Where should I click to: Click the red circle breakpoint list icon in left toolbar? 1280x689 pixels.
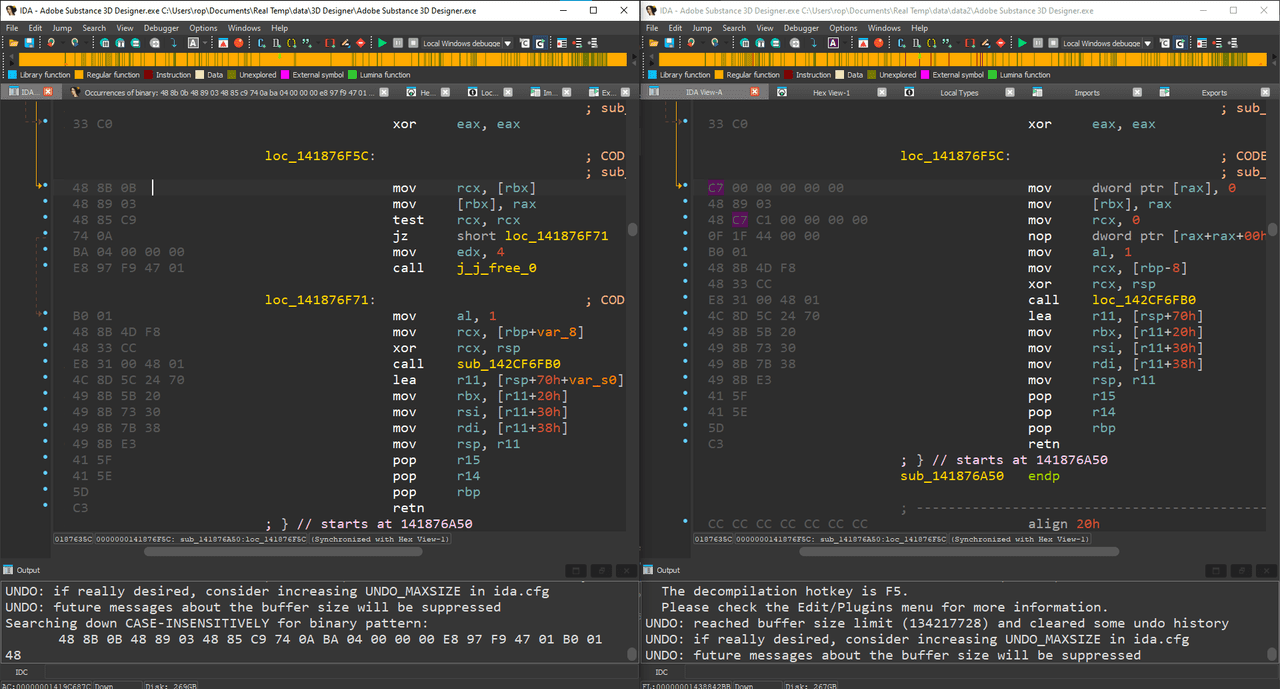238,43
